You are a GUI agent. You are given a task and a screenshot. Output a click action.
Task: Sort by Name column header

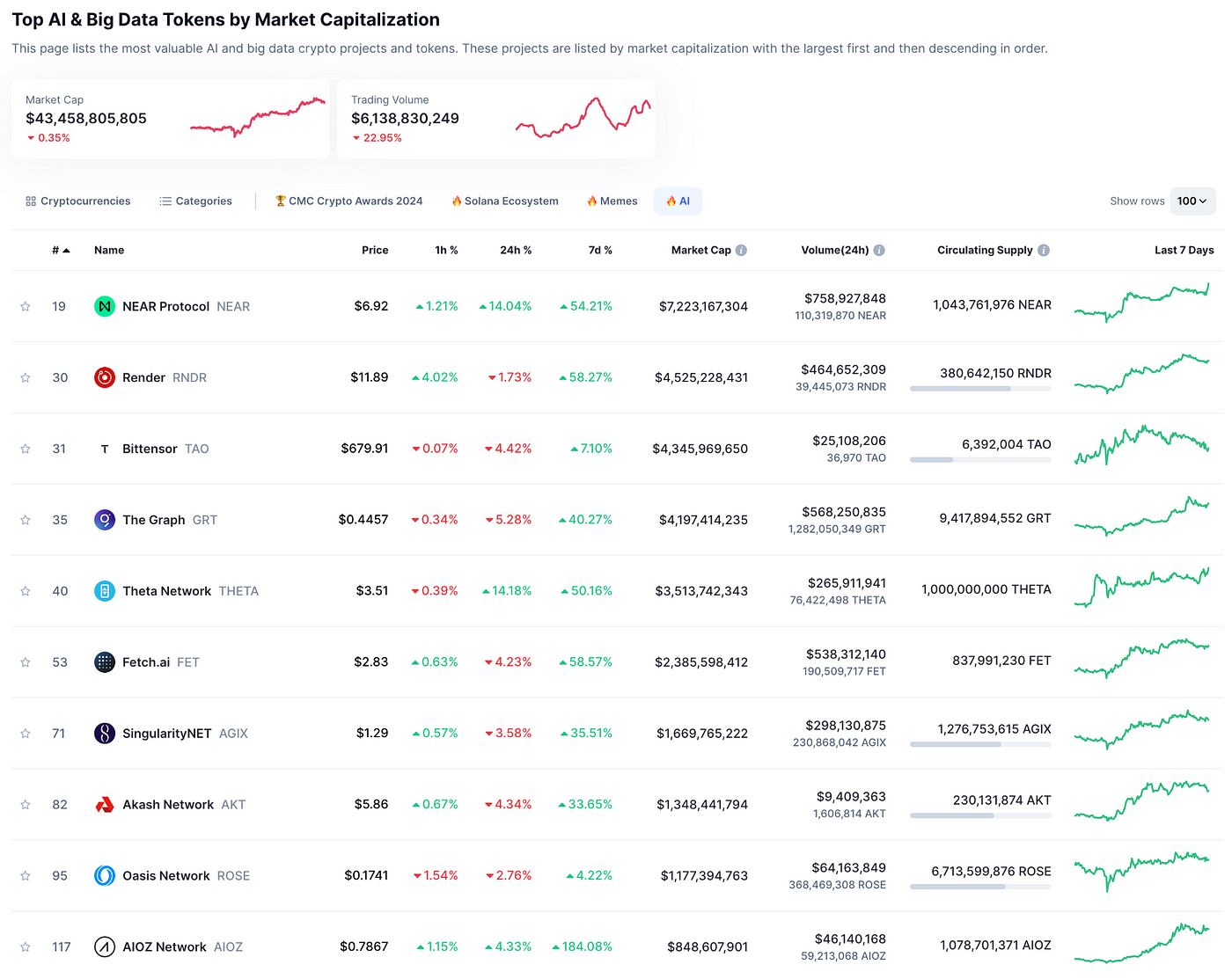pyautogui.click(x=109, y=251)
